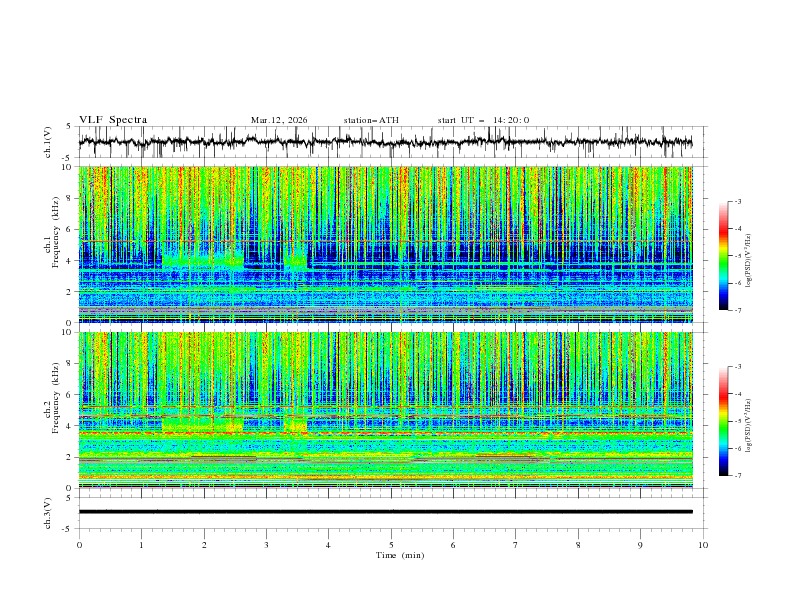Click the "-3" tick on ch.1 colorbar
792x612 pixels.
coord(737,201)
